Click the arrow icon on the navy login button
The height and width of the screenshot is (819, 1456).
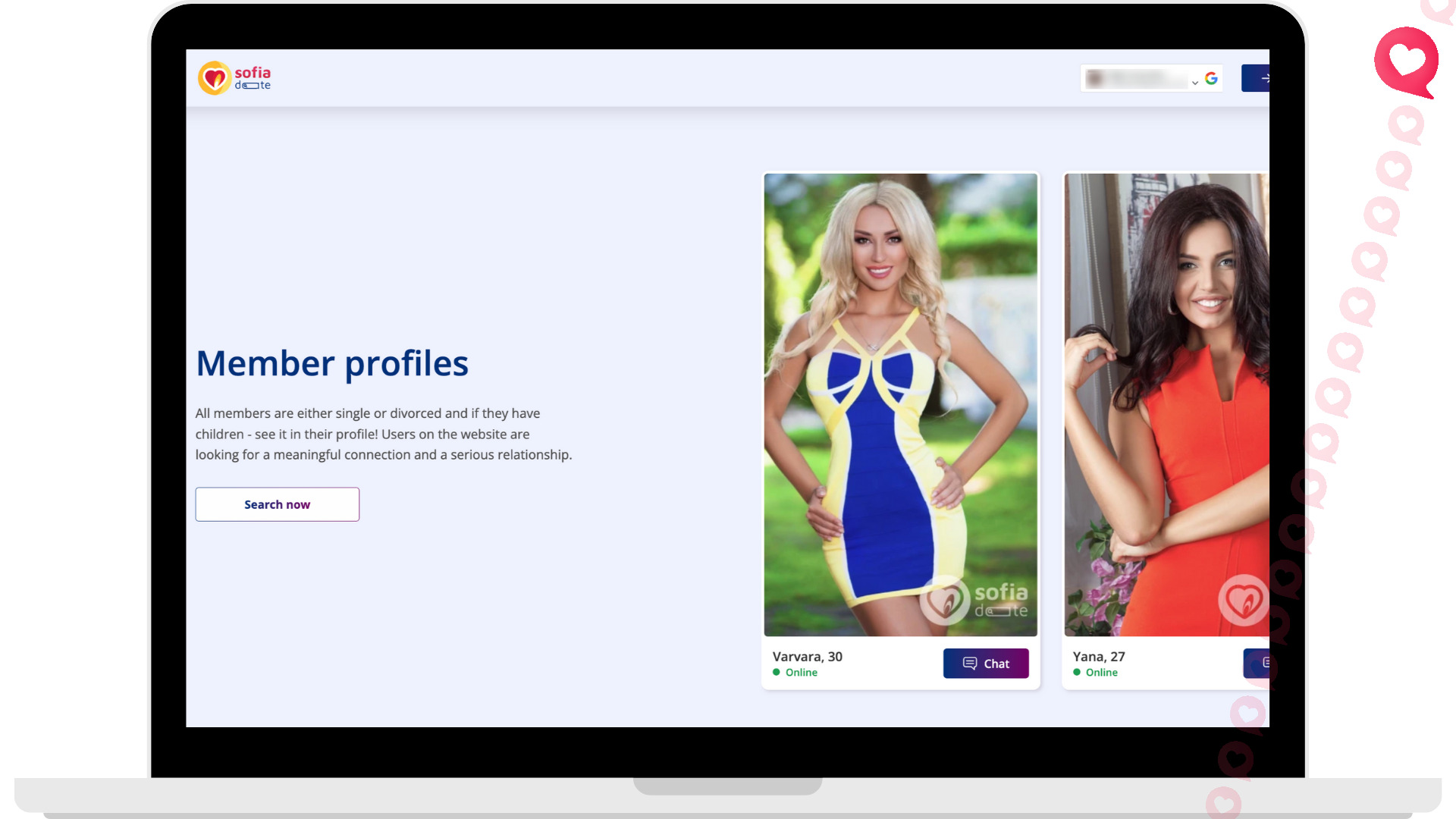pyautogui.click(x=1267, y=78)
